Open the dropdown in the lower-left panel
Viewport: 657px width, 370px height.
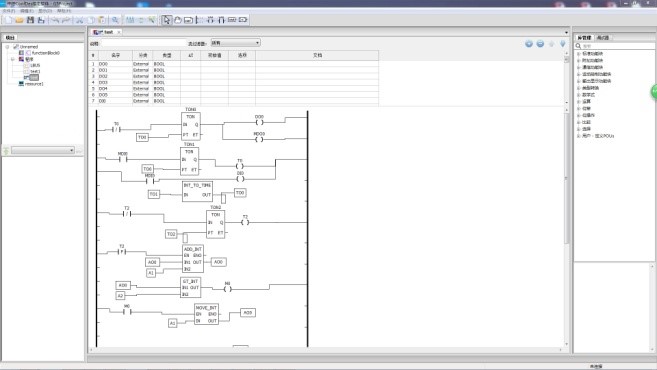pyautogui.click(x=43, y=150)
